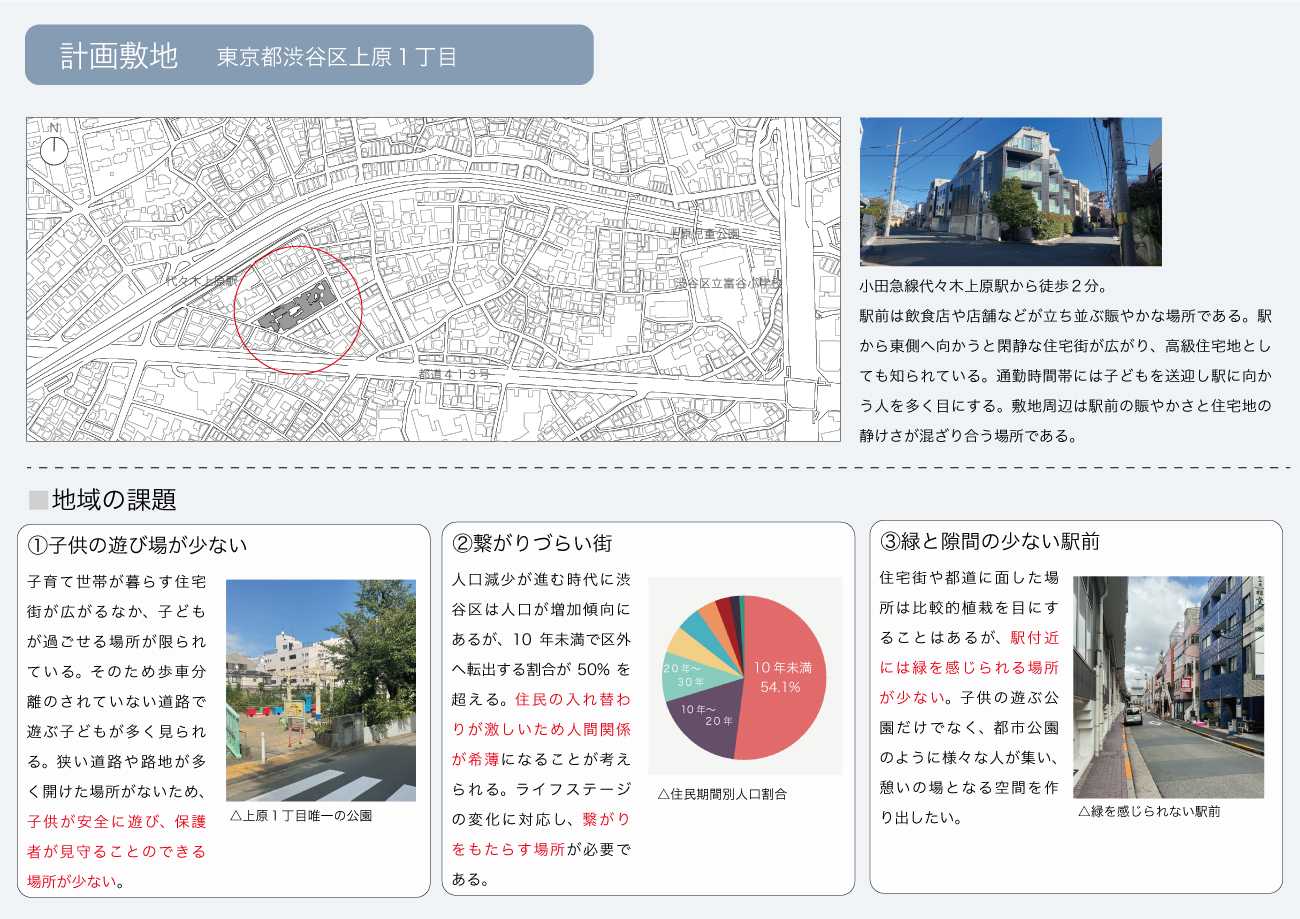The width and height of the screenshot is (1300, 919).
Task: Click the 都道４１３号 road label on the map
Action: pyautogui.click(x=455, y=373)
